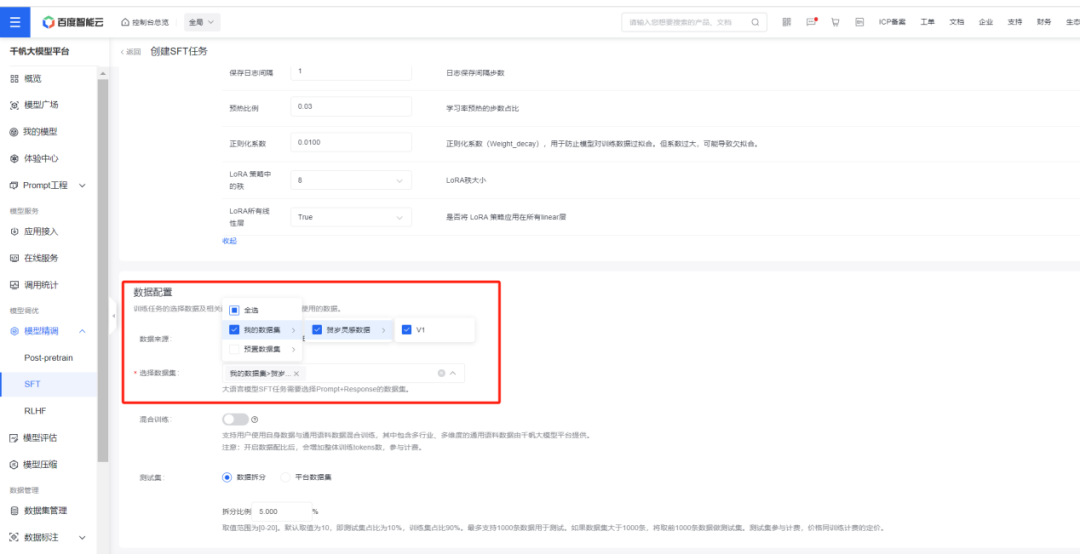Viewport: 1080px width, 554px height.
Task: Uncheck the V1 version checkbox
Action: pyautogui.click(x=406, y=330)
